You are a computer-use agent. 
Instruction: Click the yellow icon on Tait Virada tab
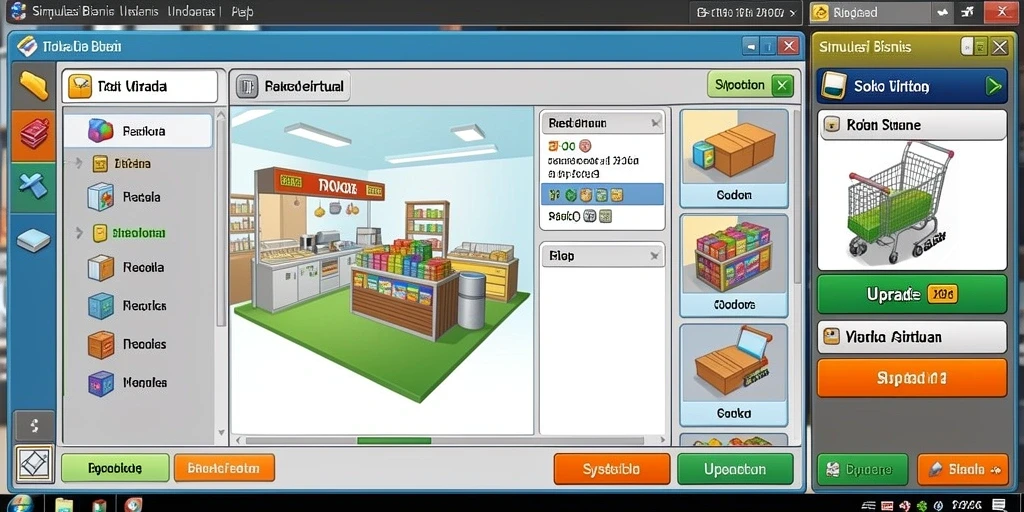(80, 86)
